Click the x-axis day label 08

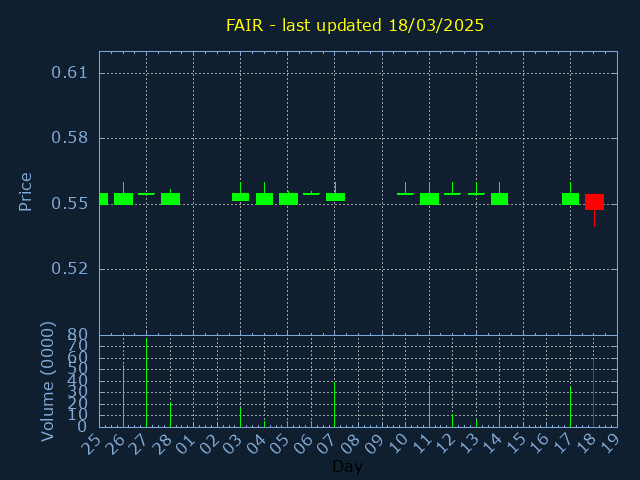(x=350, y=443)
